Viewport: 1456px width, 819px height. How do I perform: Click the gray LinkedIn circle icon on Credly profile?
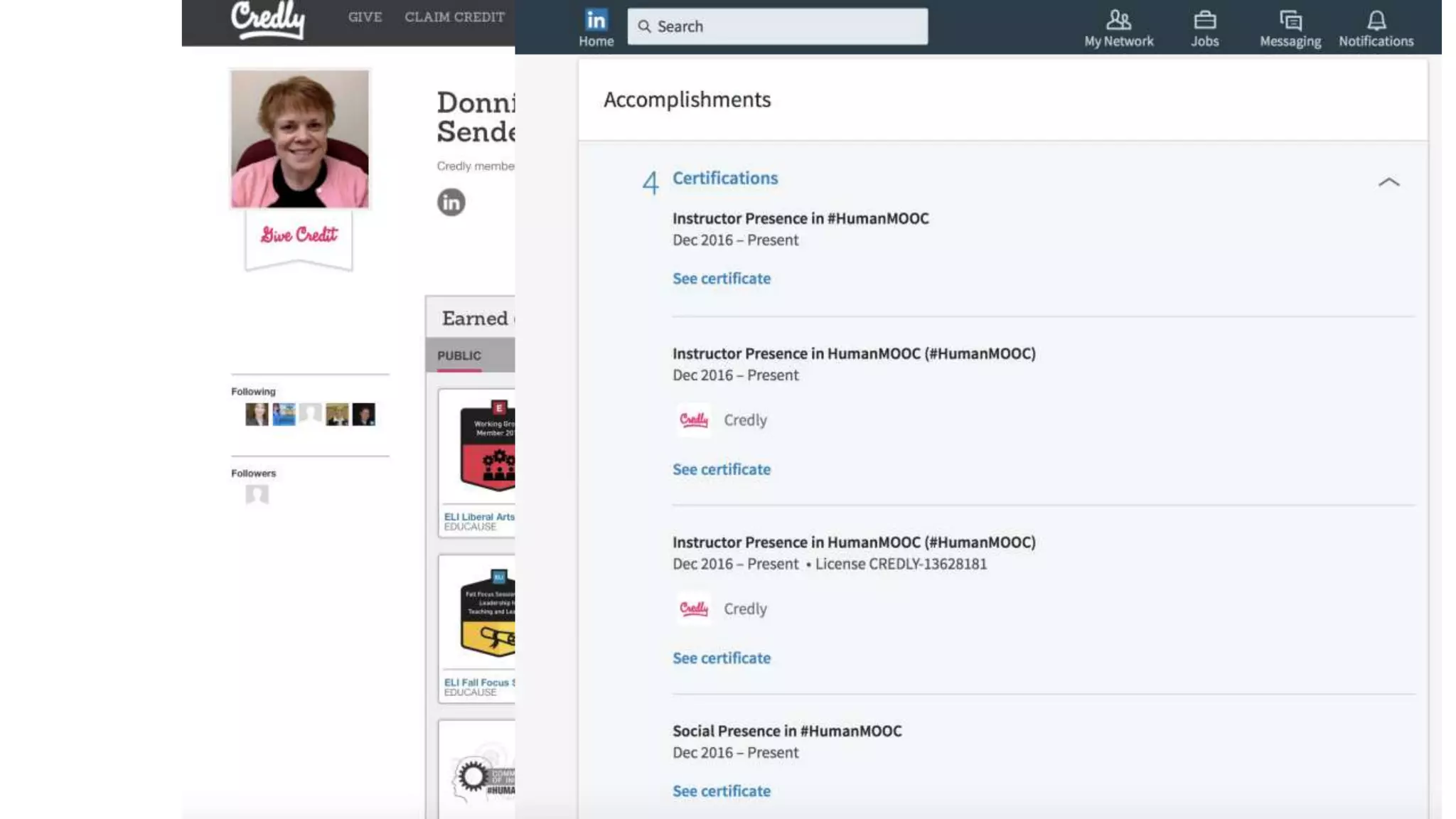pyautogui.click(x=451, y=203)
